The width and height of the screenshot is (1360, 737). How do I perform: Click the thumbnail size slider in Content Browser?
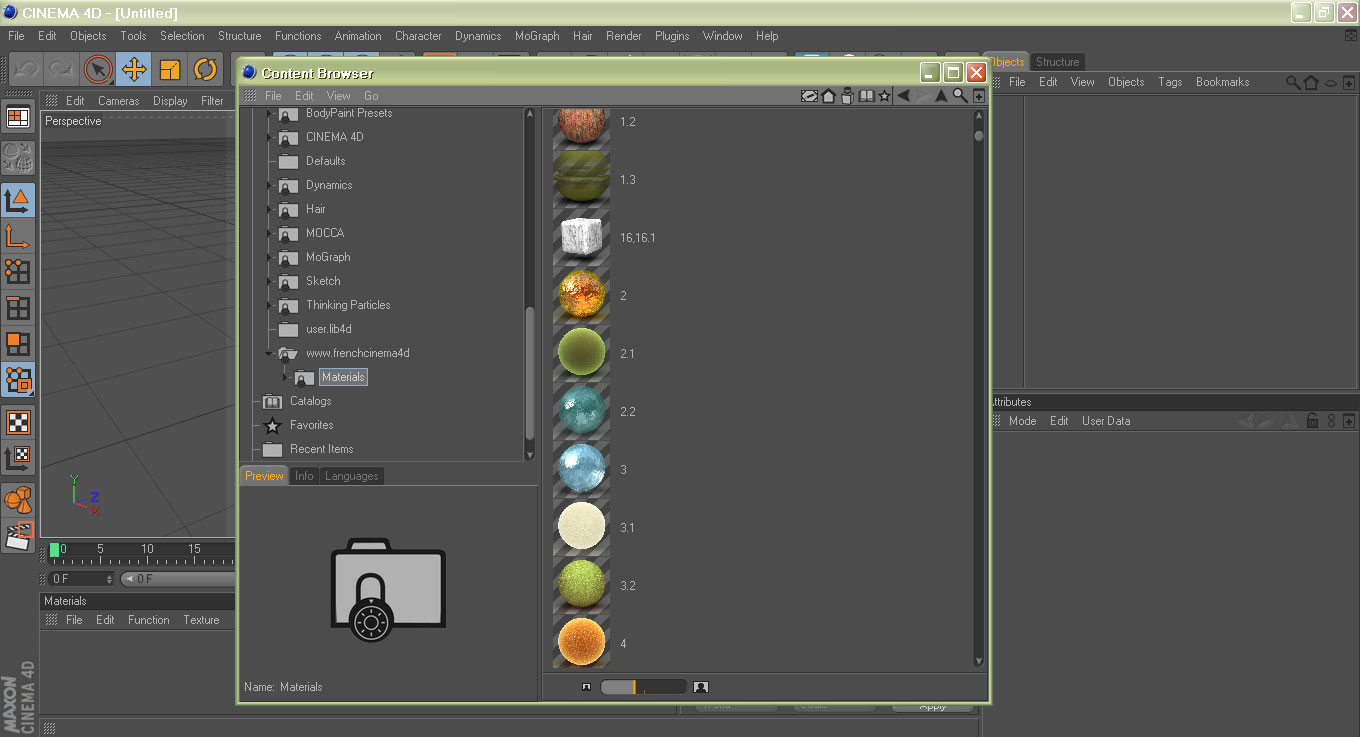643,687
